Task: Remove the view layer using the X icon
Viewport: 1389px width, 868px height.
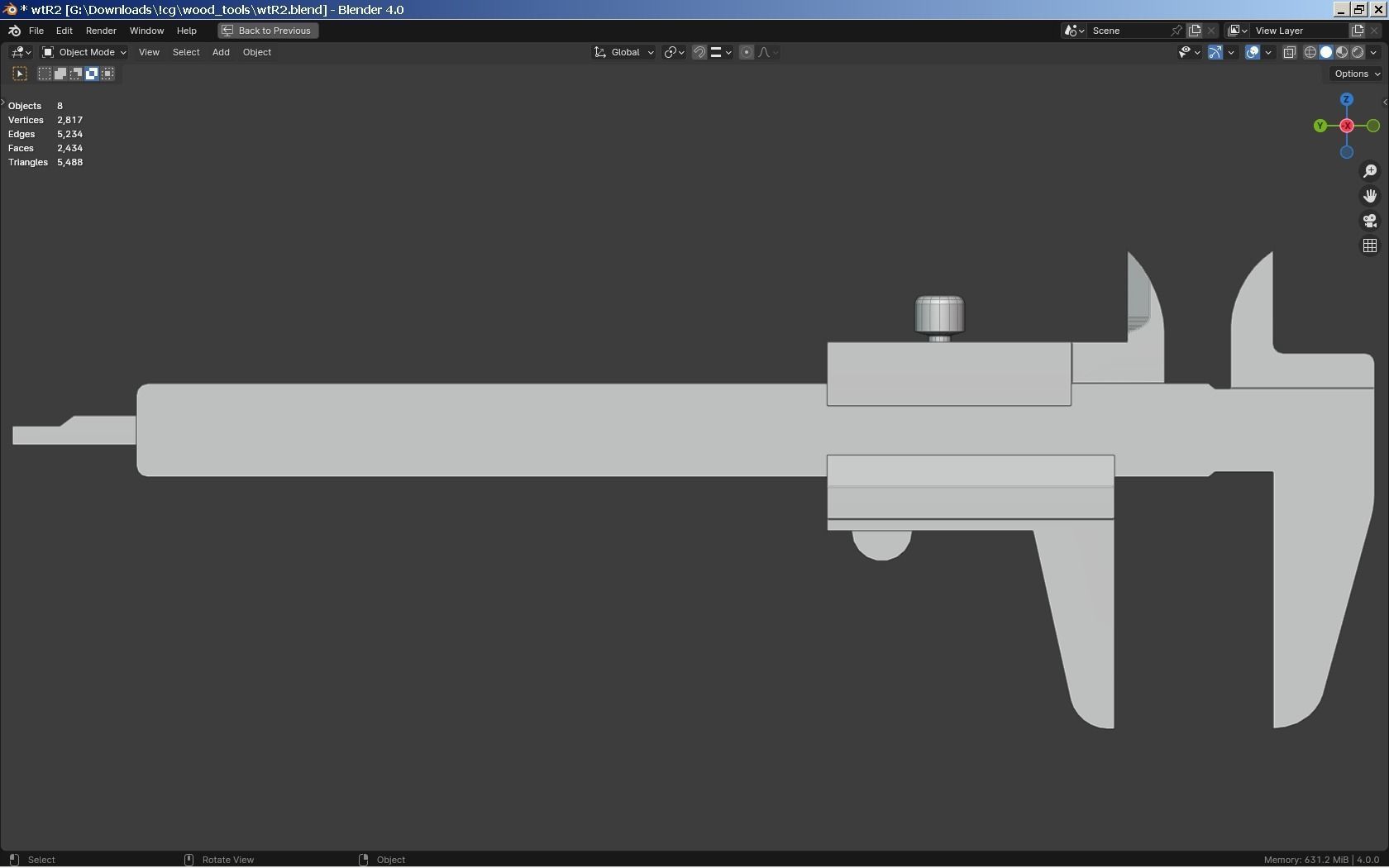Action: click(1375, 31)
